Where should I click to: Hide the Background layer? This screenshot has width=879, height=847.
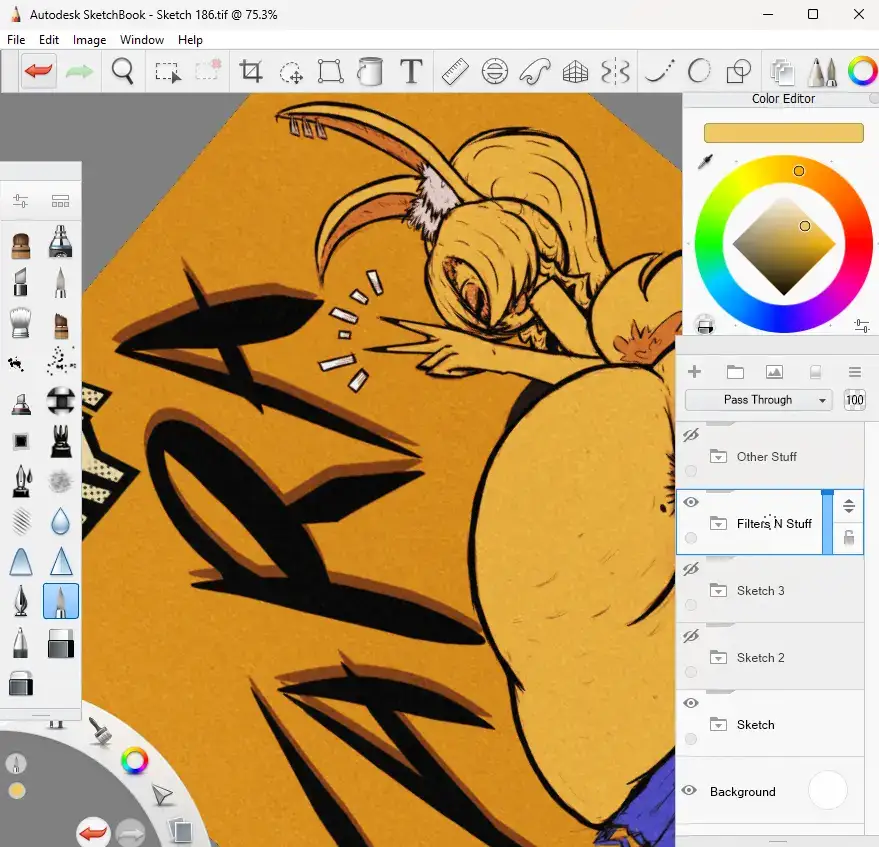pos(689,790)
